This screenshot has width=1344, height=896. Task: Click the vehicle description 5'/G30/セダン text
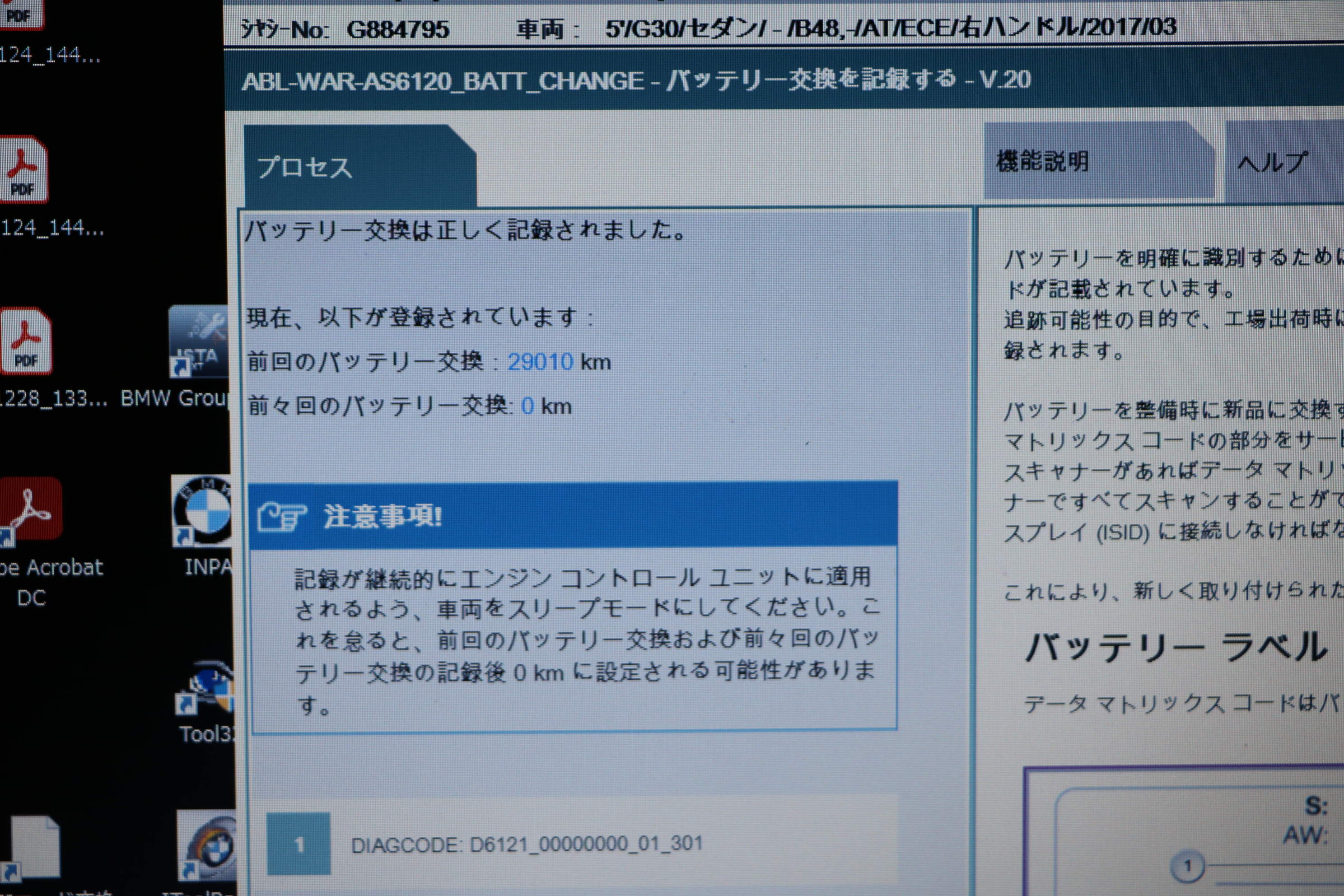pyautogui.click(x=891, y=27)
